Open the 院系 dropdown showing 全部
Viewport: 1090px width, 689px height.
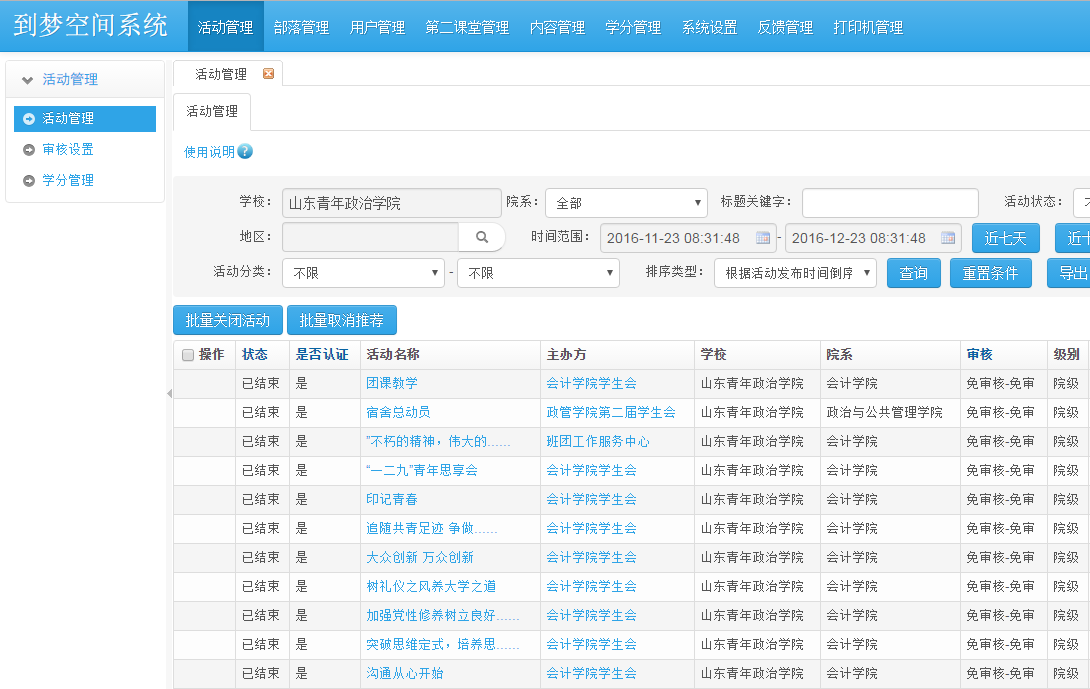(625, 203)
